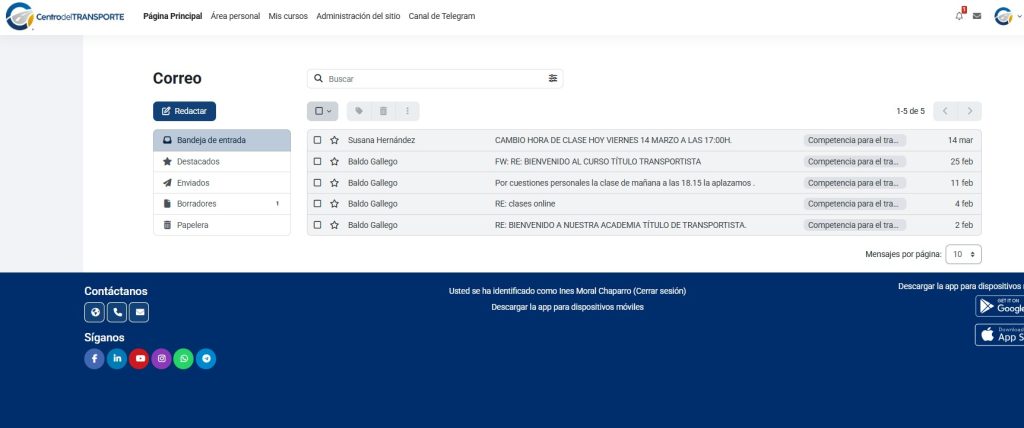1024x428 pixels.
Task: Open Página Principal menu item
Action: pyautogui.click(x=172, y=16)
